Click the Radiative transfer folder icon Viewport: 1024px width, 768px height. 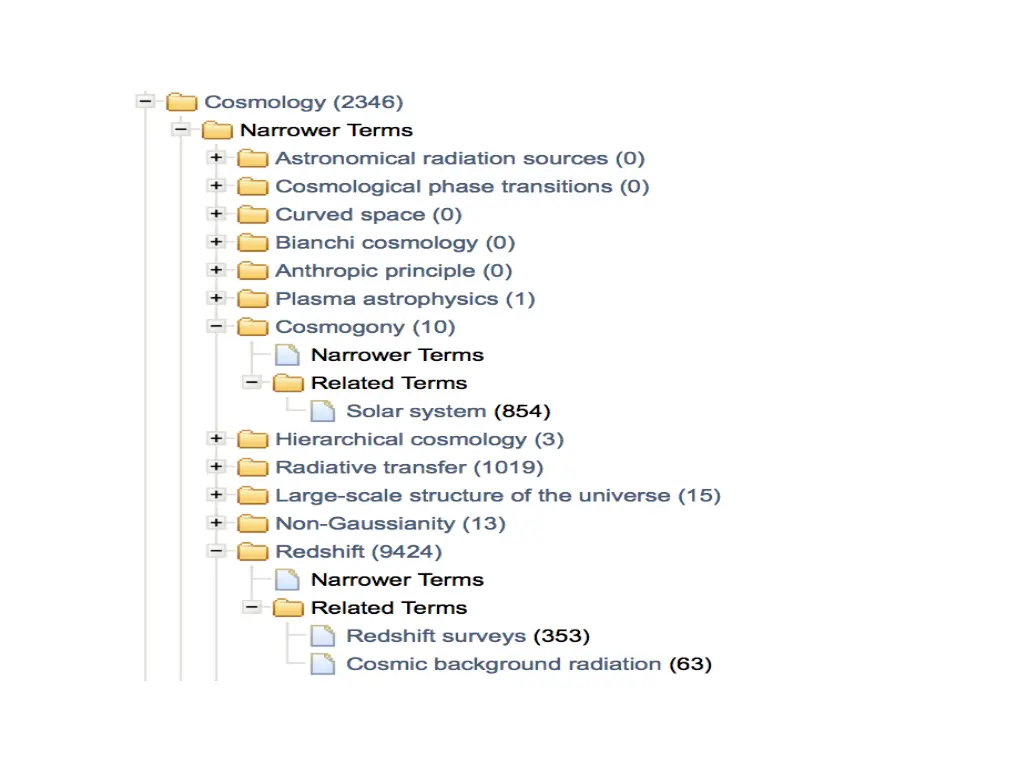click(253, 467)
